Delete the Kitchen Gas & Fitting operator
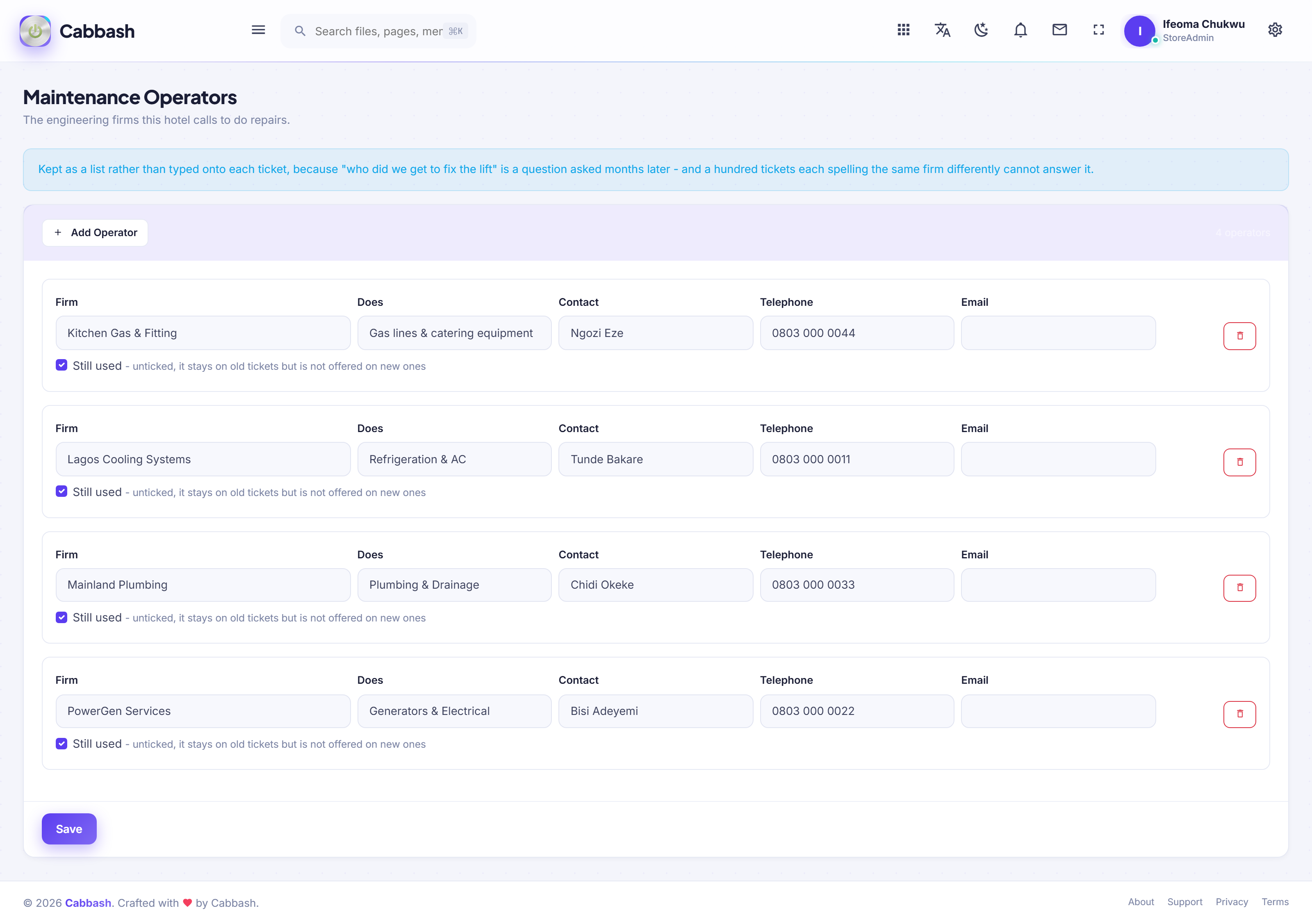1312x924 pixels. (1239, 336)
